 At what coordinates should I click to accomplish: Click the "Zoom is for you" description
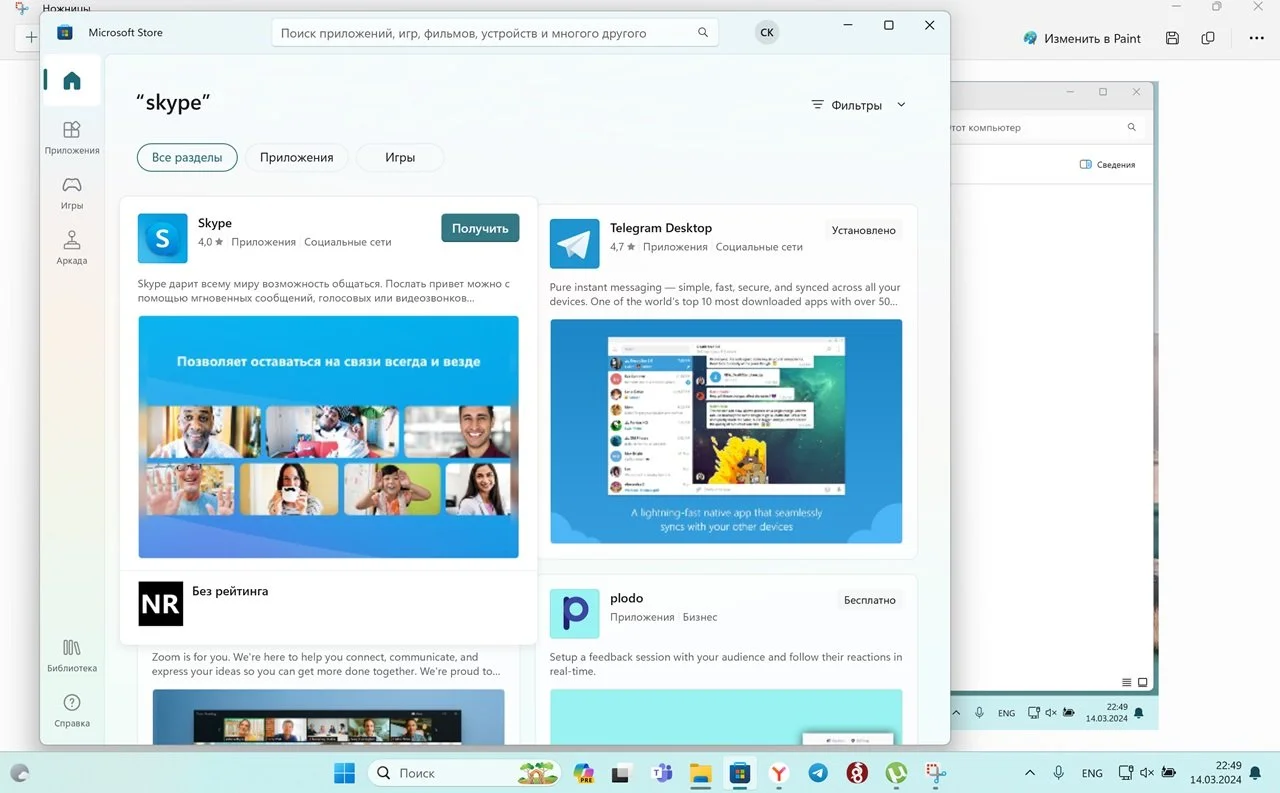click(x=326, y=664)
